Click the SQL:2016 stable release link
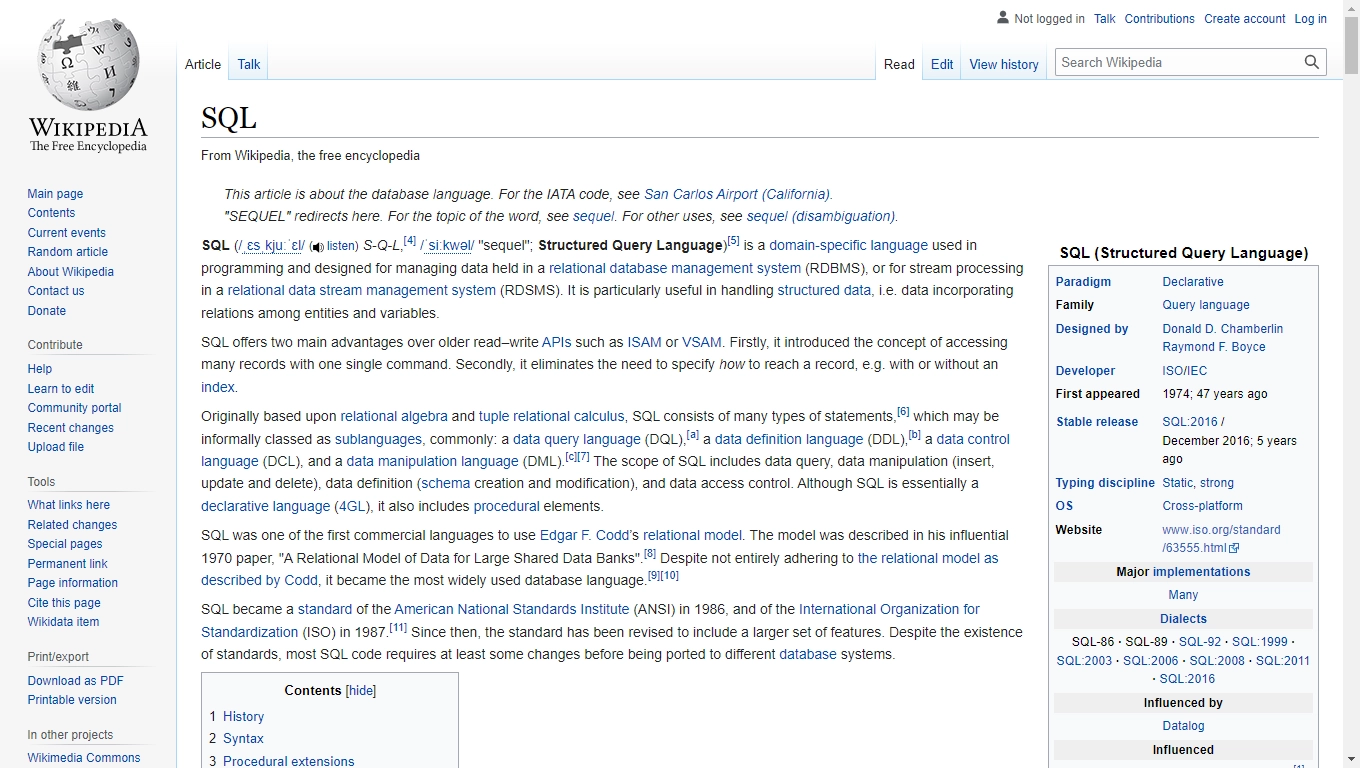The width and height of the screenshot is (1360, 768). [1189, 421]
